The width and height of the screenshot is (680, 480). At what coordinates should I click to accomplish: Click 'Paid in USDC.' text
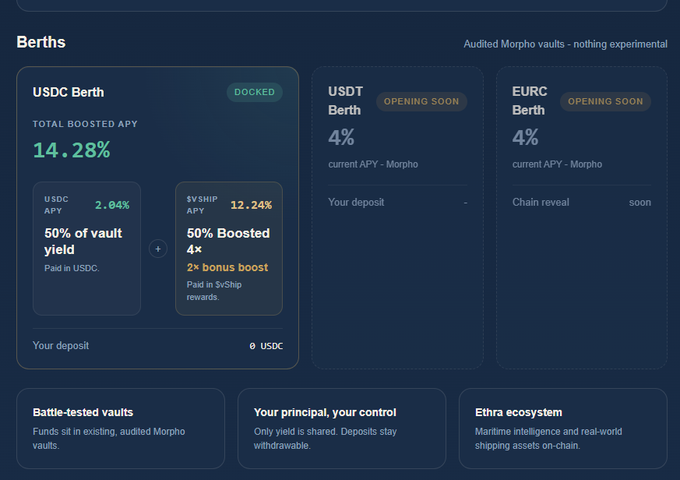(x=72, y=268)
